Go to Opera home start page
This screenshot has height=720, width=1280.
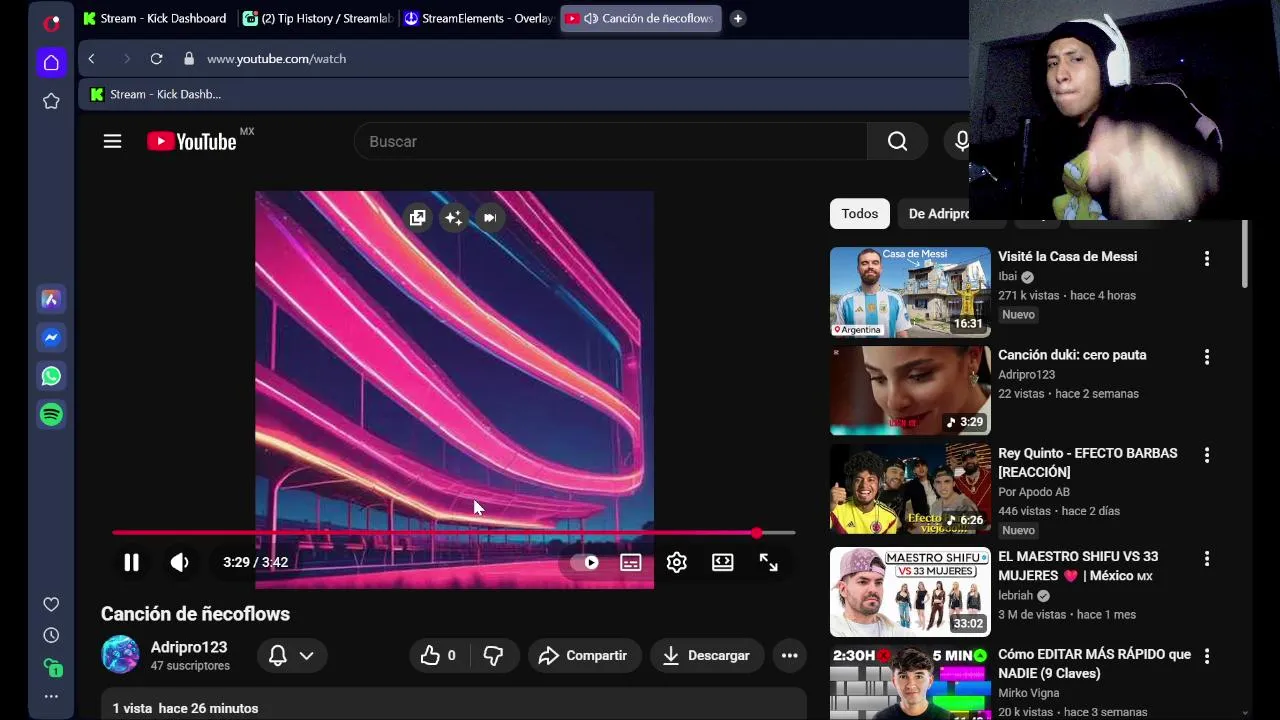point(51,63)
